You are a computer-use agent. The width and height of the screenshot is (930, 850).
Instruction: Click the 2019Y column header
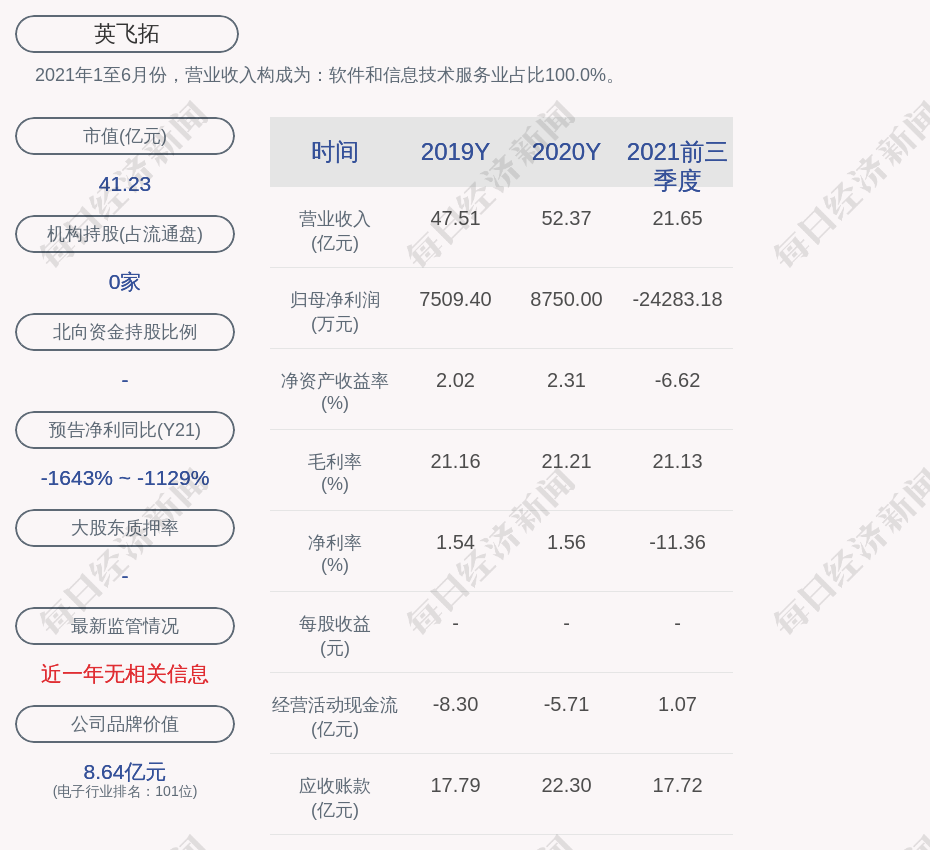456,152
